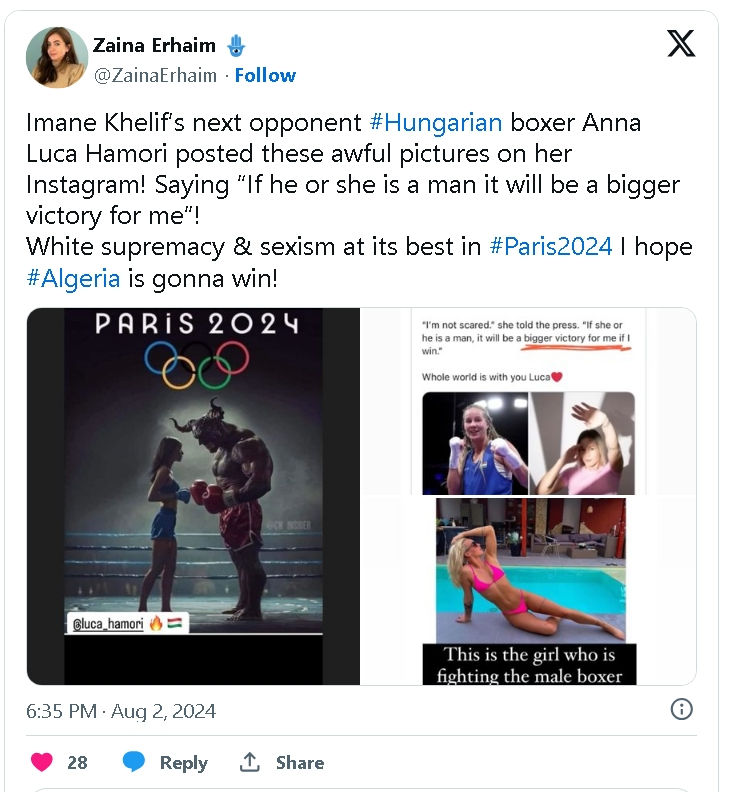
Task: Open the quote screenshot with boxer photos
Action: pyautogui.click(x=528, y=402)
